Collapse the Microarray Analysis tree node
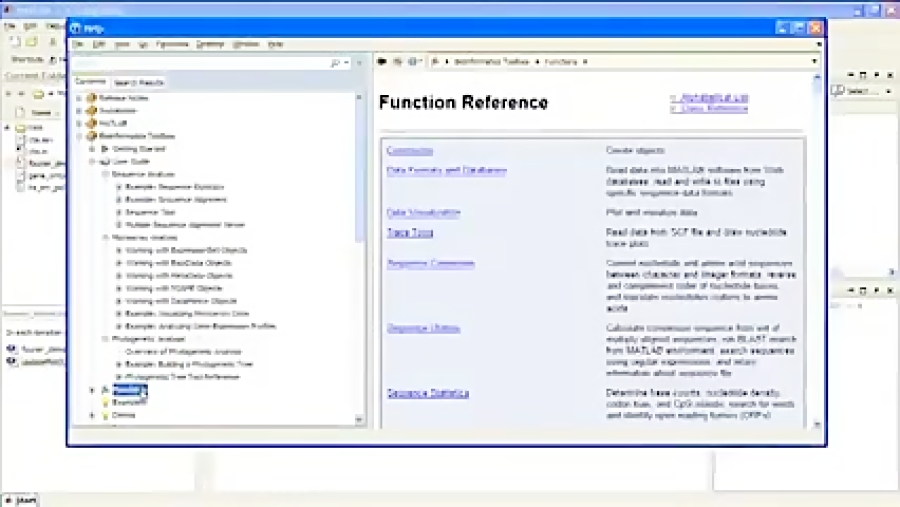 106,237
